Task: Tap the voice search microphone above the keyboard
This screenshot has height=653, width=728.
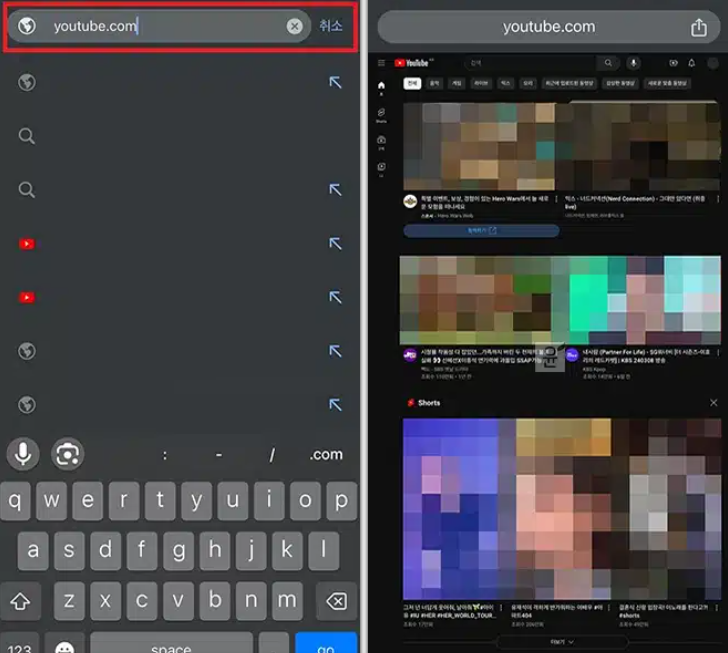Action: point(23,454)
